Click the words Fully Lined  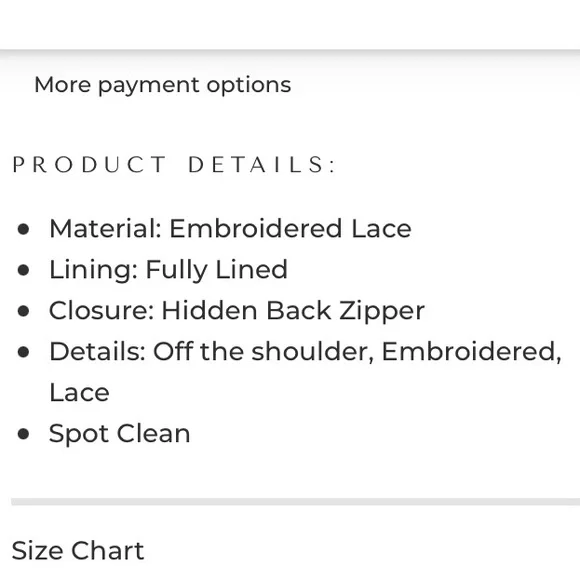[x=216, y=270]
